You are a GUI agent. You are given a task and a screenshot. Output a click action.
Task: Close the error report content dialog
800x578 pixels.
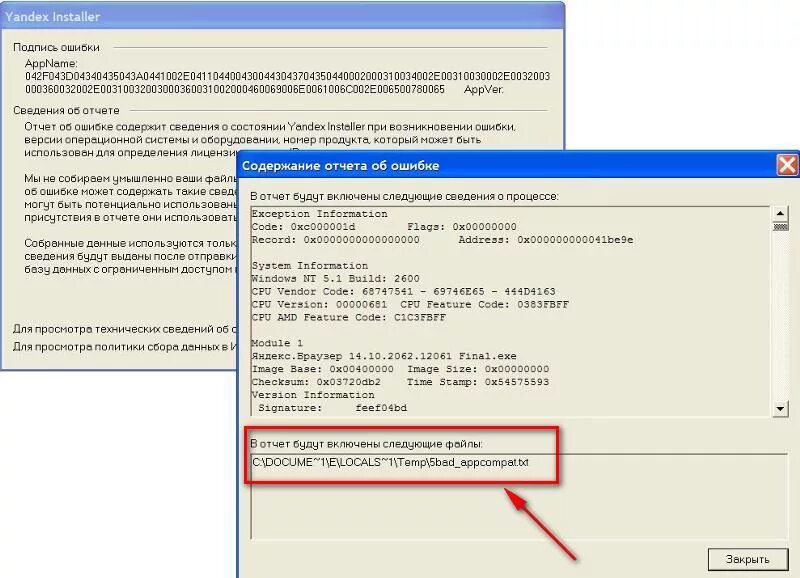coord(786,165)
